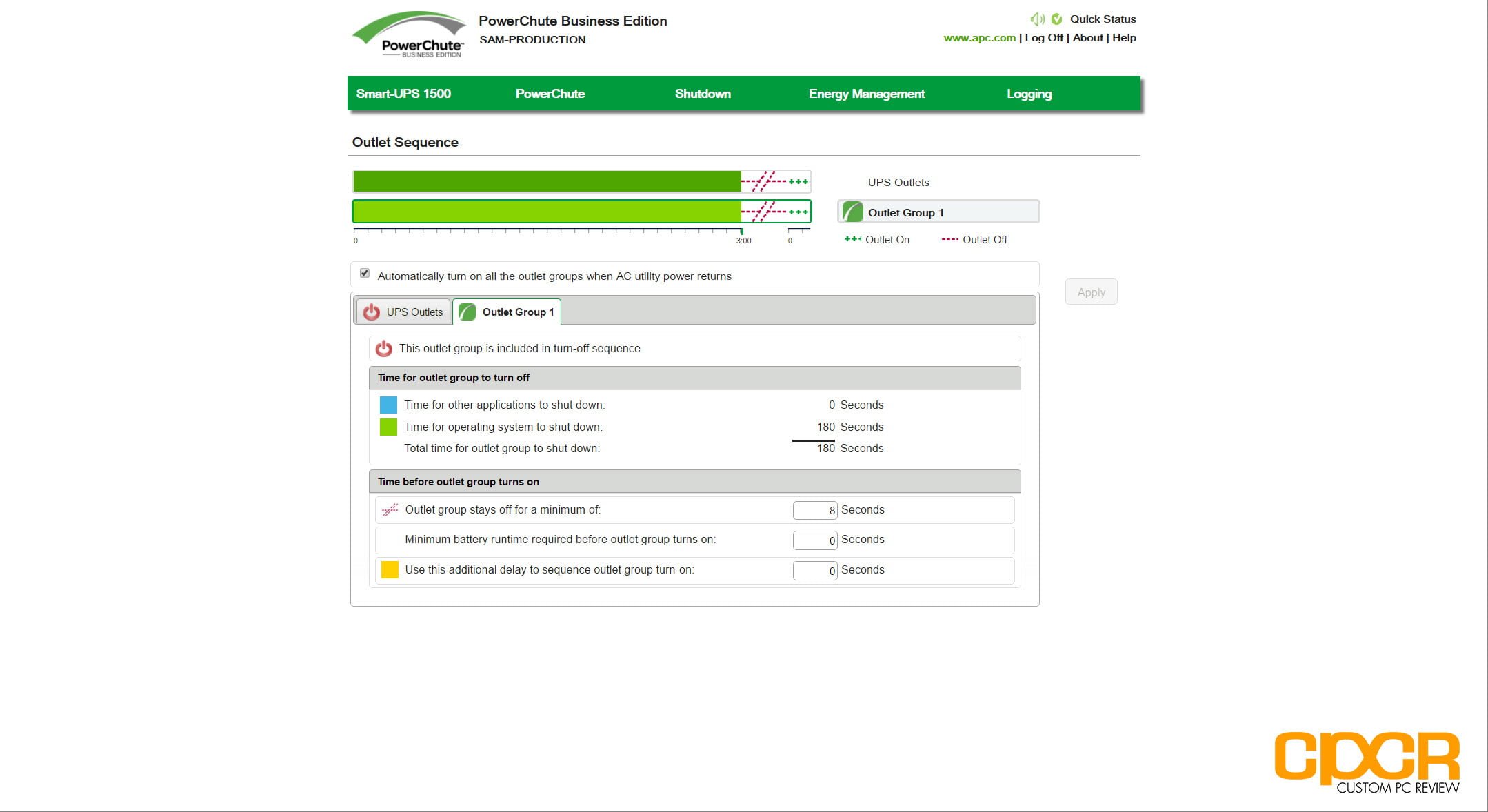Click the speaker alarm icon near Quick Status
This screenshot has width=1488, height=812.
[1037, 19]
